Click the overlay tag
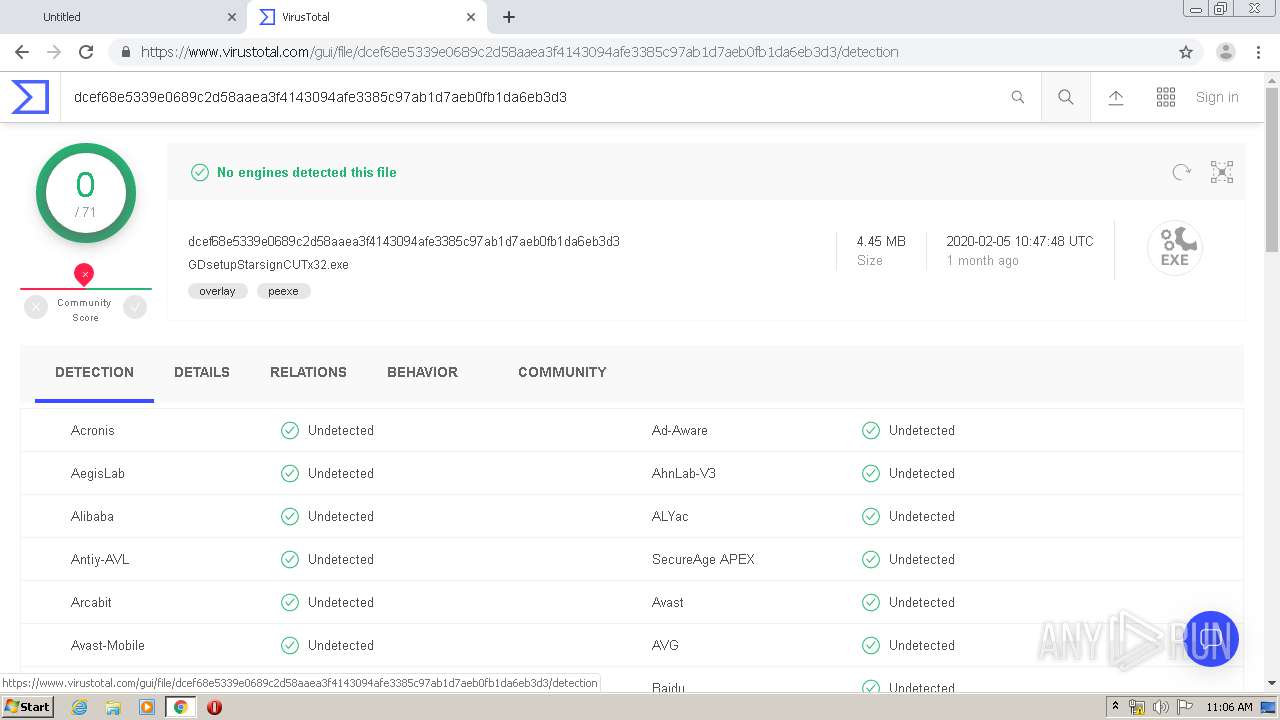The image size is (1280, 720). point(217,291)
